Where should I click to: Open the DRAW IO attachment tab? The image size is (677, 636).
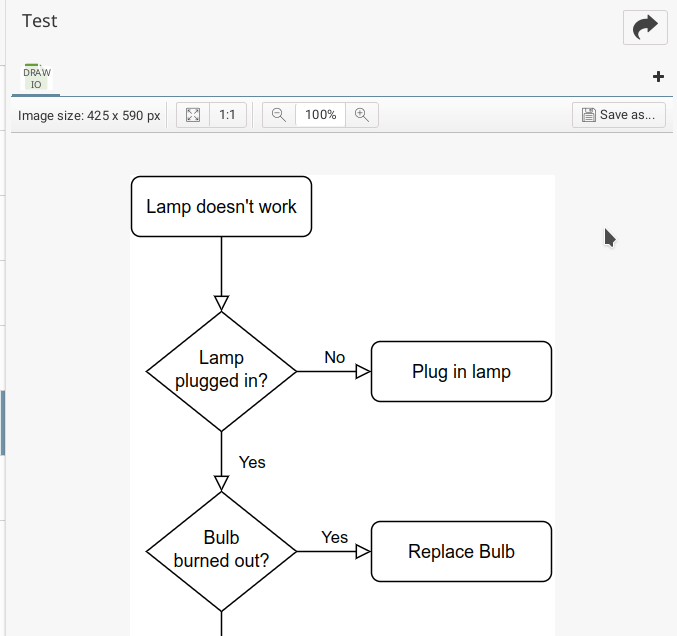(x=37, y=78)
